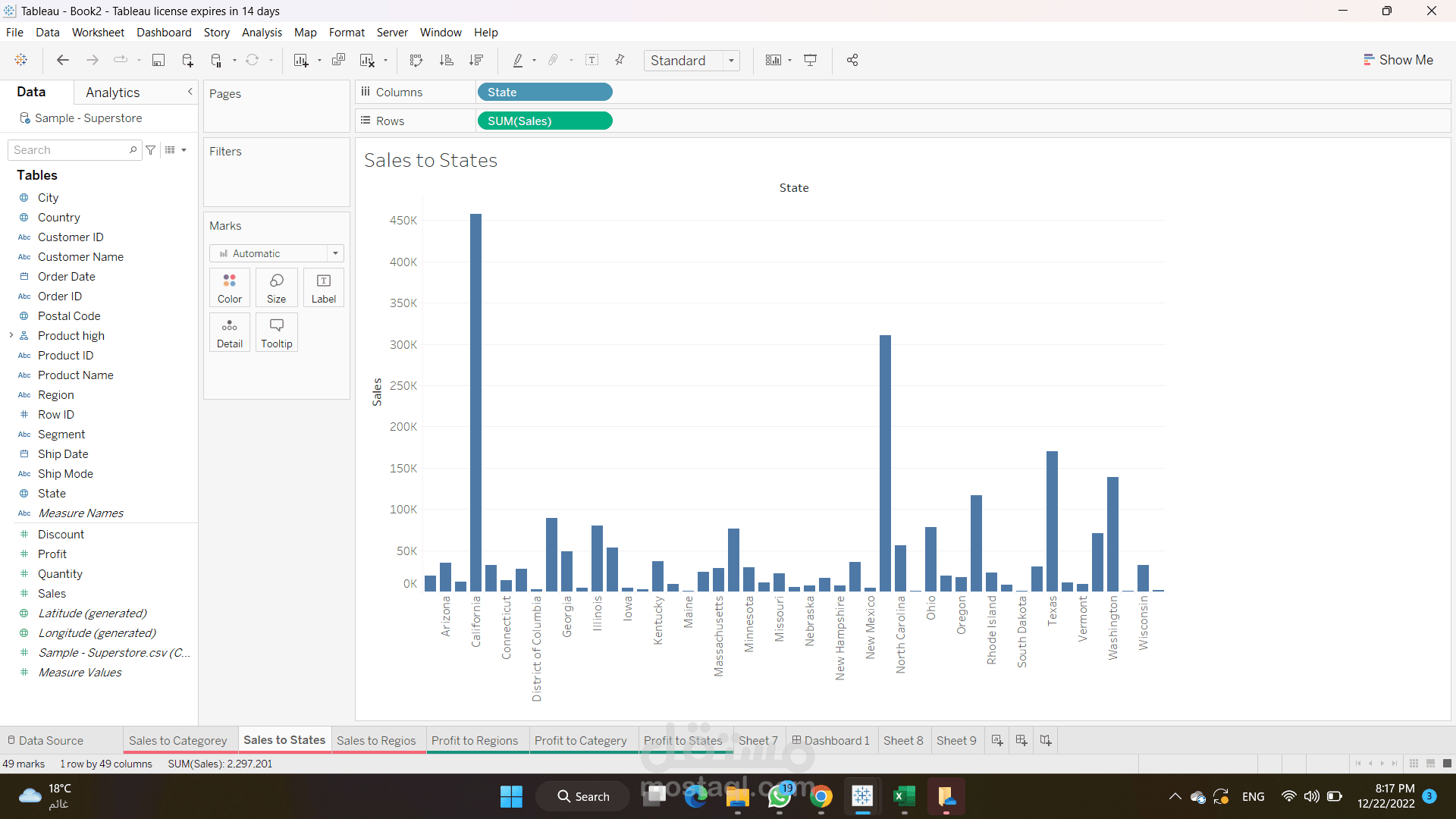Open the Size marks card
The image size is (1456, 819).
pos(277,288)
